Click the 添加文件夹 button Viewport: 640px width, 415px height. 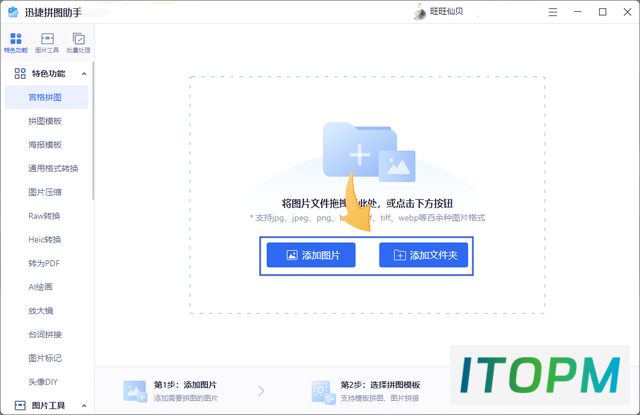423,255
